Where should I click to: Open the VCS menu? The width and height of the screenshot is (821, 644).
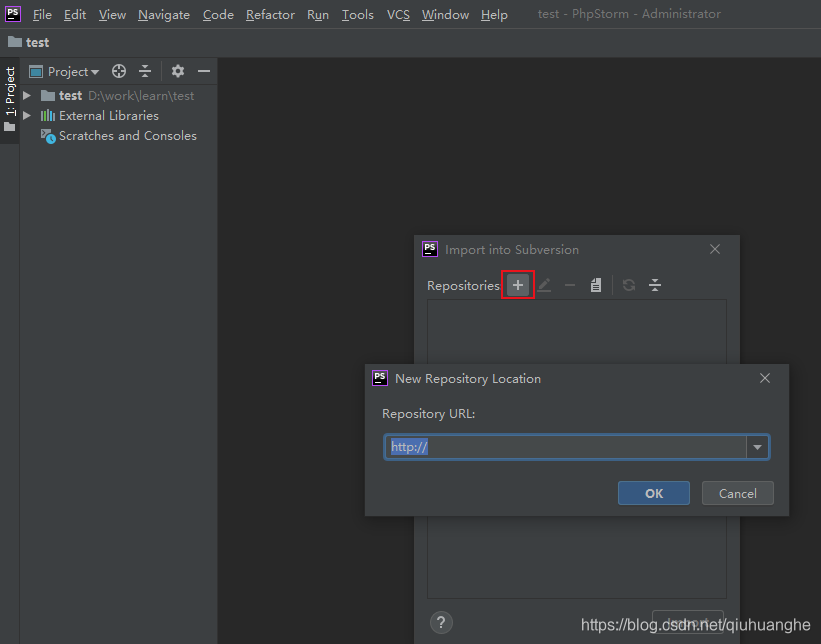pyautogui.click(x=398, y=15)
